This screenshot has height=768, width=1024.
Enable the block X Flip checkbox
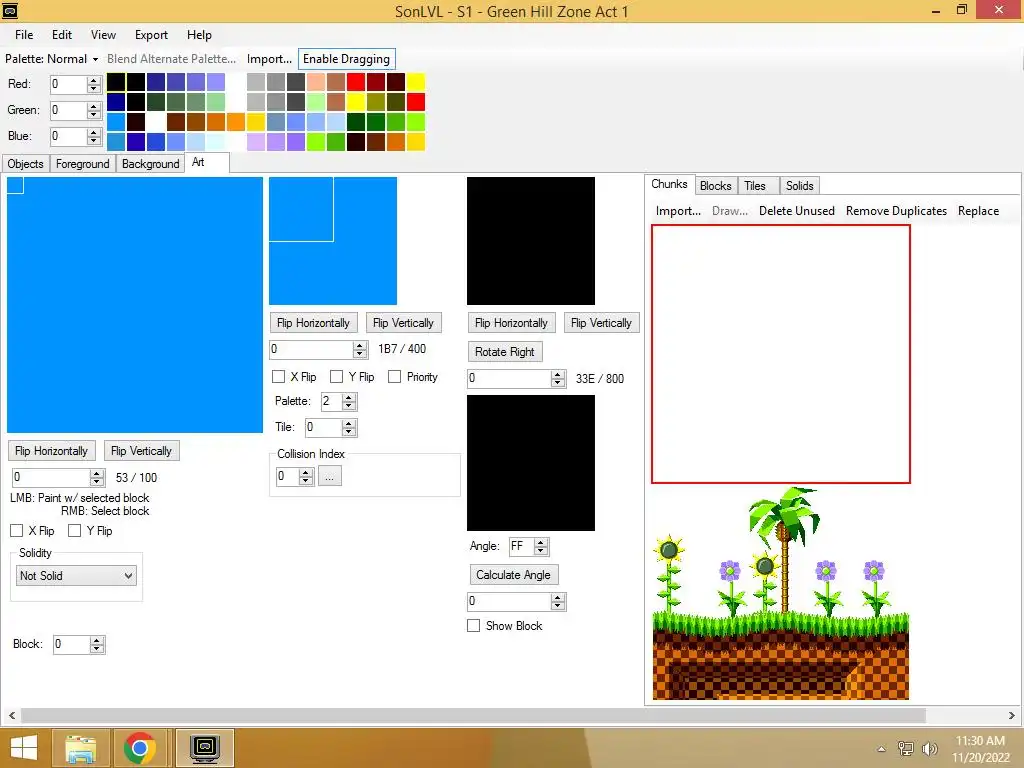[x=278, y=377]
